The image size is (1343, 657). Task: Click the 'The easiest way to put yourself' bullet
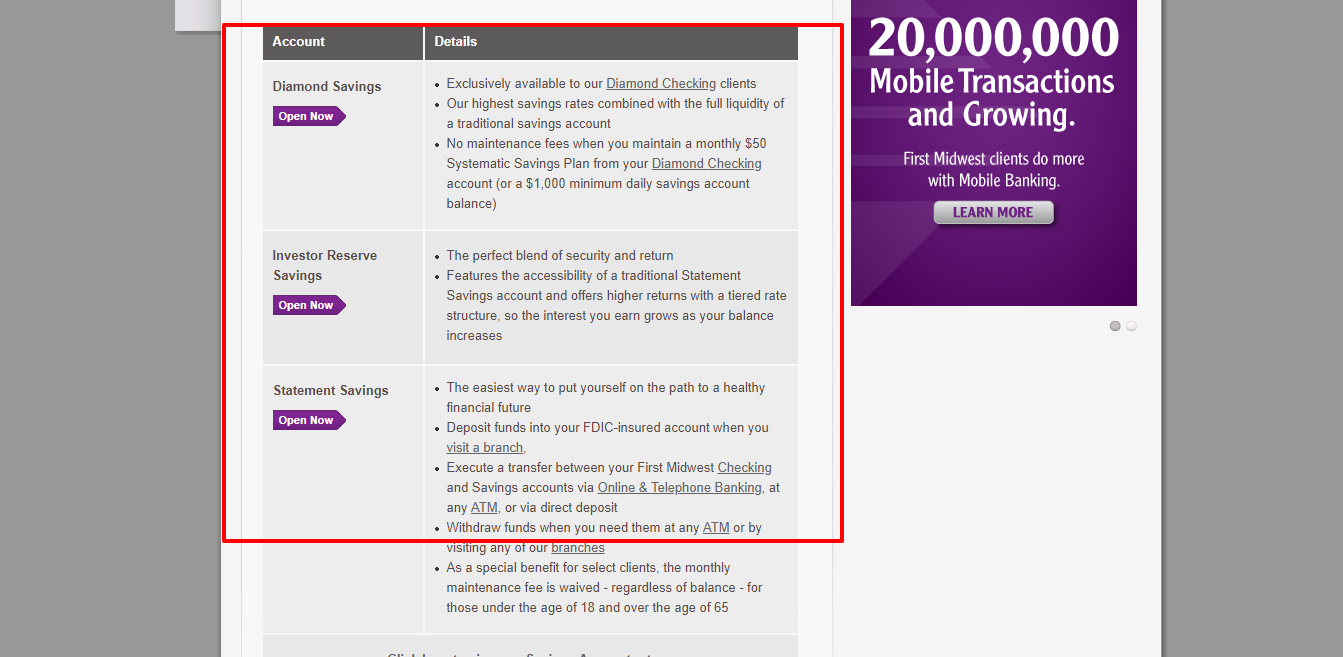[606, 398]
